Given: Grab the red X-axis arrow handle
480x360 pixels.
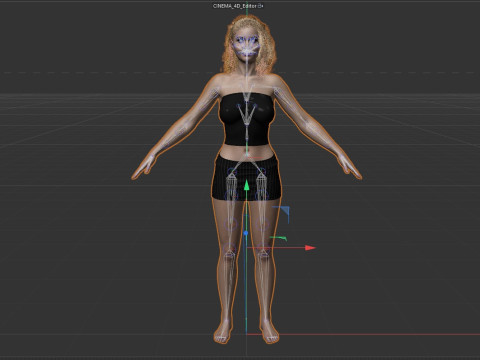Looking at the screenshot, I should coord(310,248).
